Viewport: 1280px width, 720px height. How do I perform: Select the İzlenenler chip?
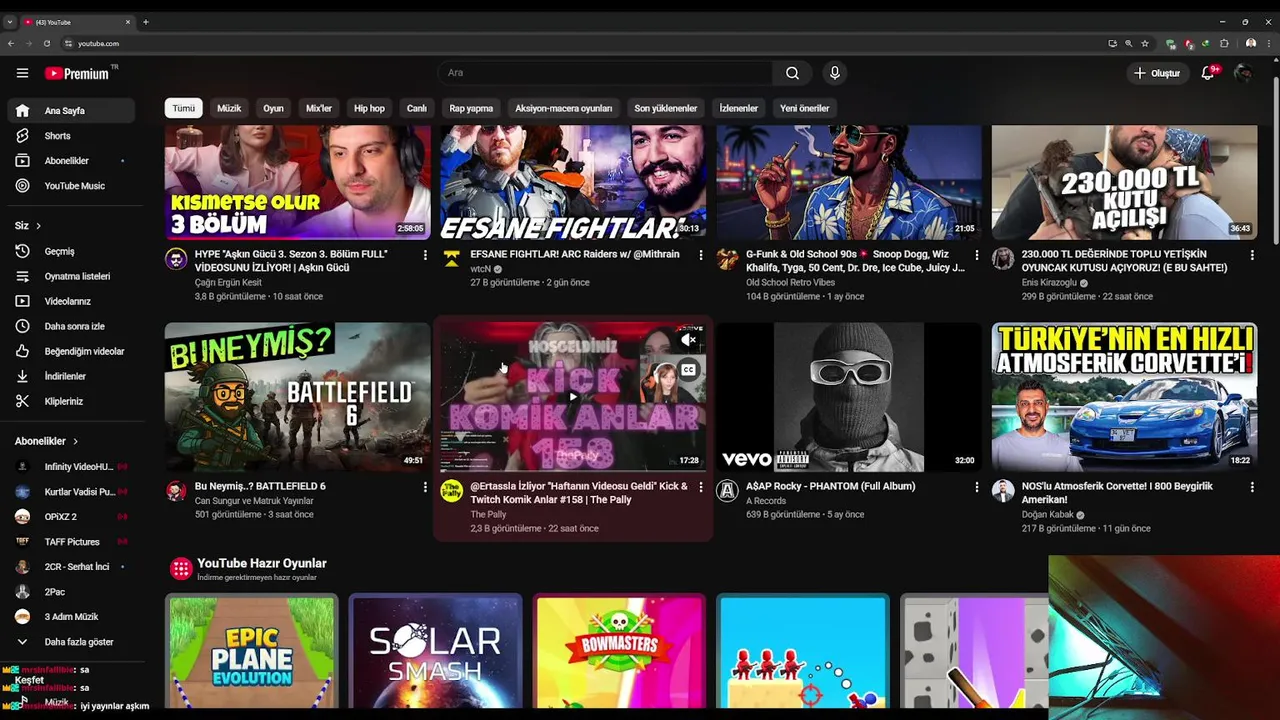[739, 108]
